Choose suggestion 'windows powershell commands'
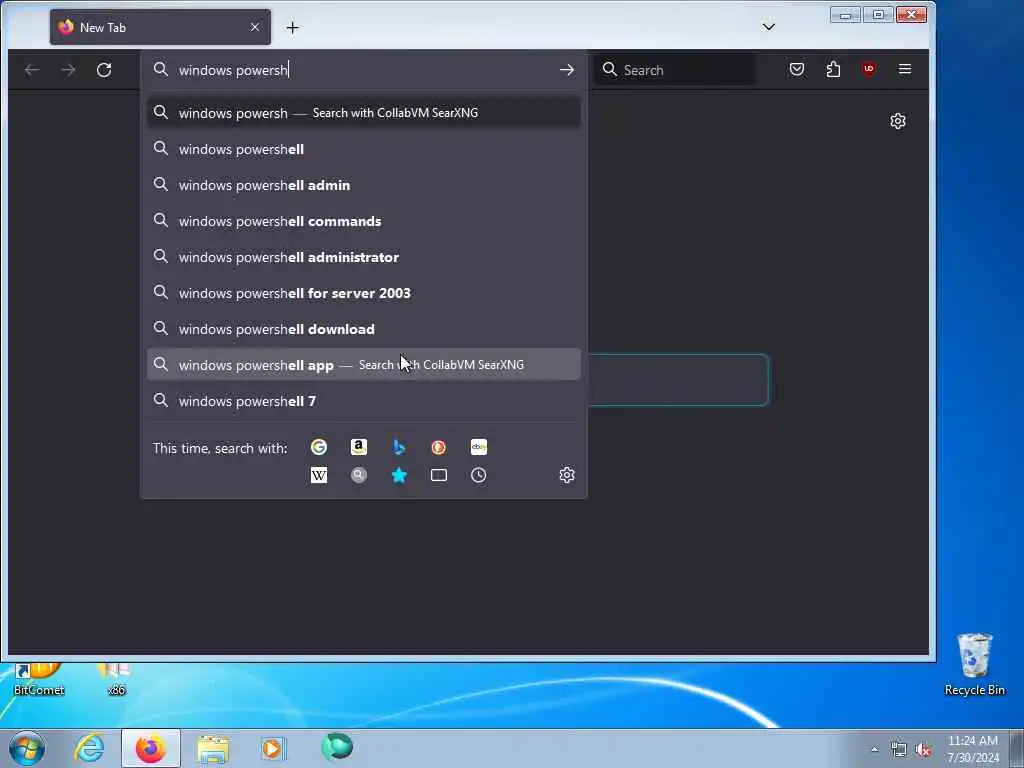Screen dimensions: 1024x768 click(364, 221)
